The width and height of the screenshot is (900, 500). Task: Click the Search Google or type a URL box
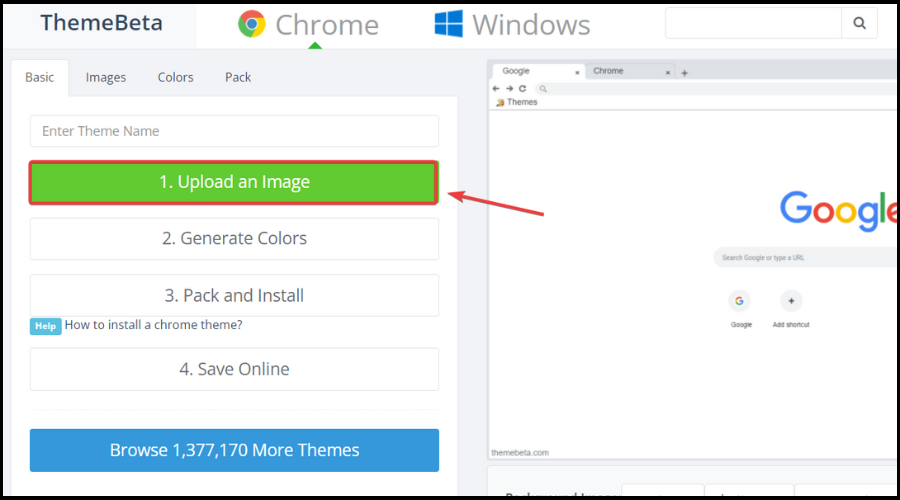(x=805, y=258)
